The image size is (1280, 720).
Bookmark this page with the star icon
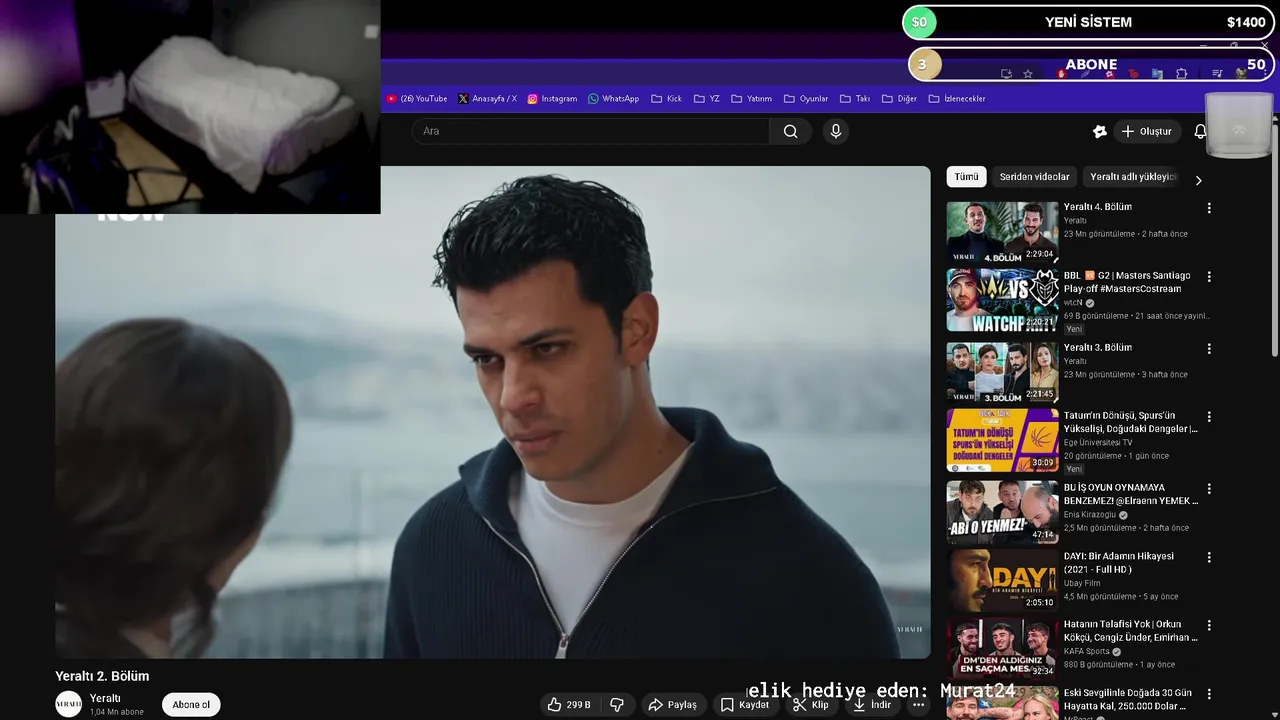coord(1027,74)
